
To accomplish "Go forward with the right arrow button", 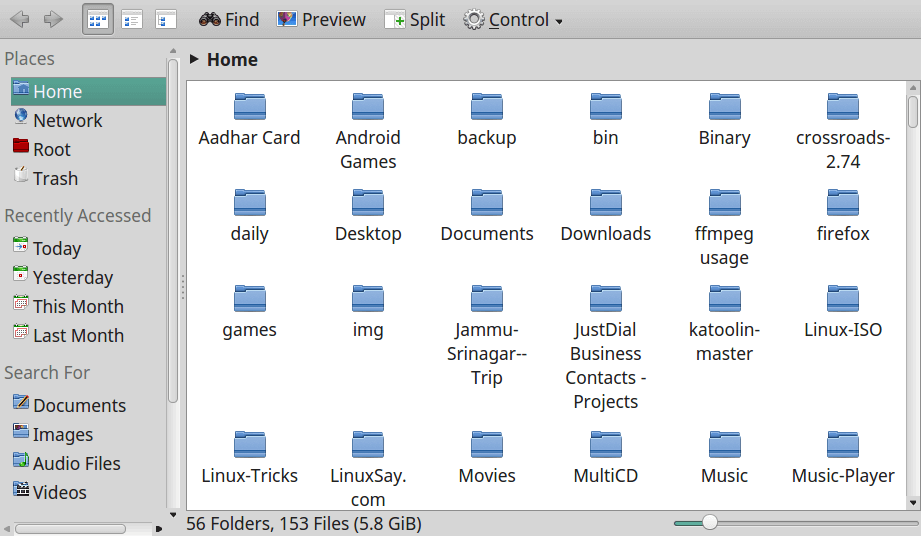I will tap(53, 19).
